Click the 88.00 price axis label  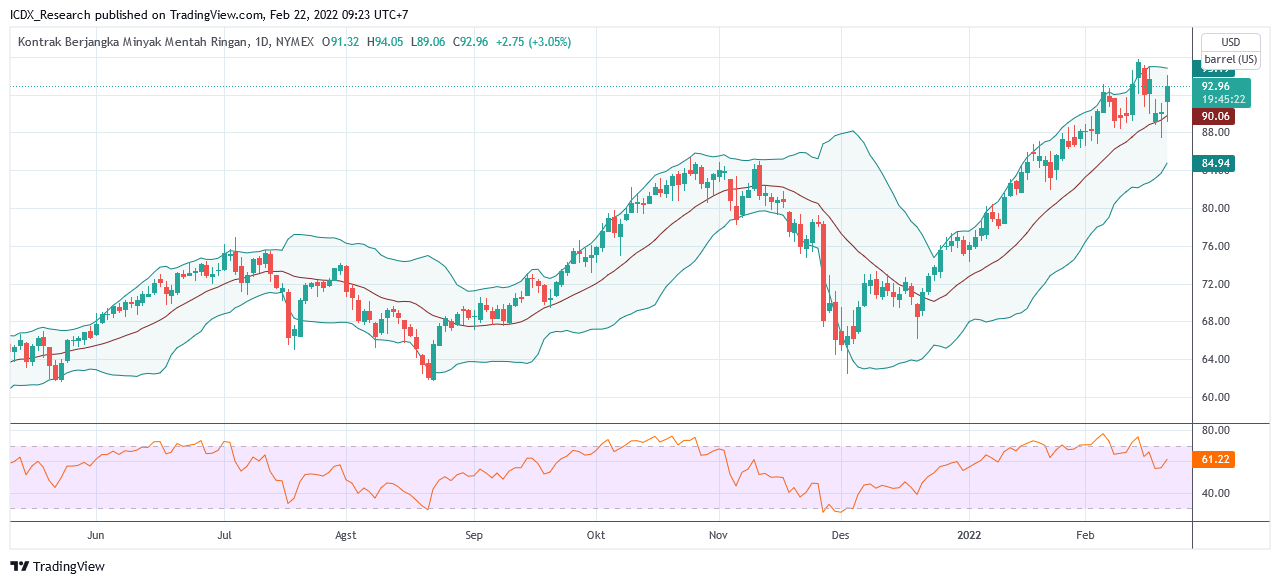coord(1215,132)
